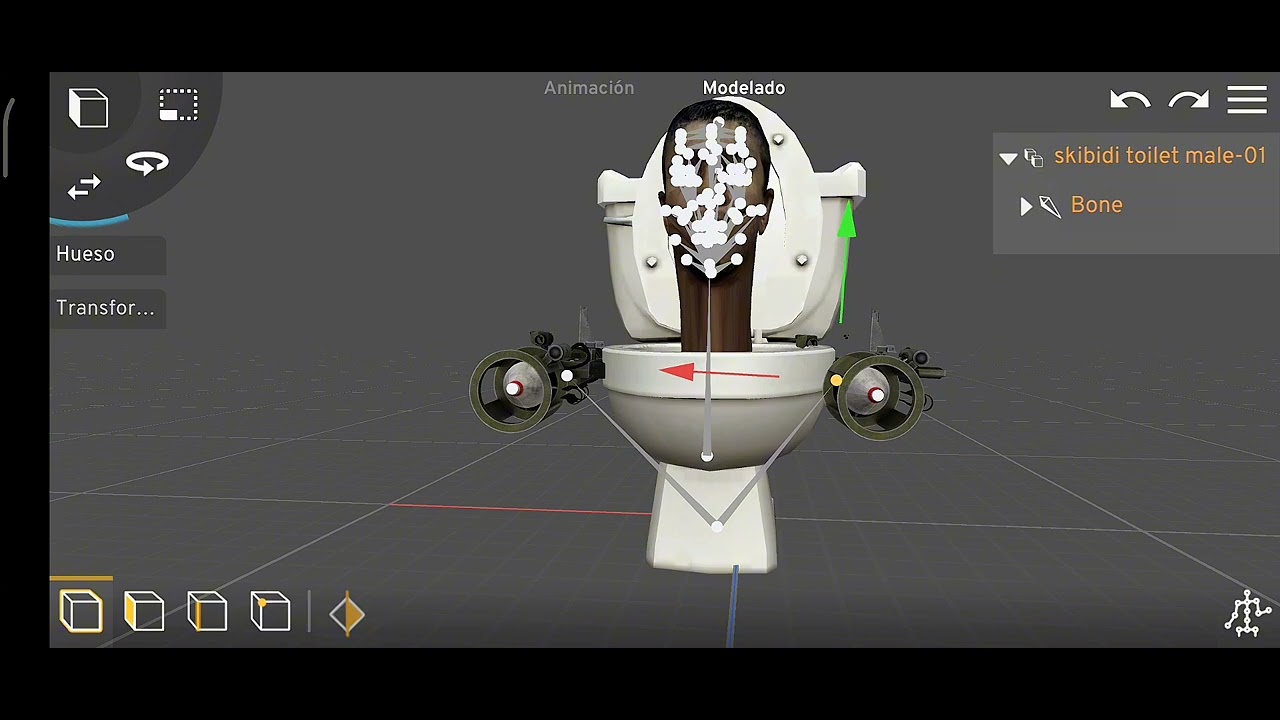Open the Hueso menu button
1280x720 pixels.
coord(108,254)
